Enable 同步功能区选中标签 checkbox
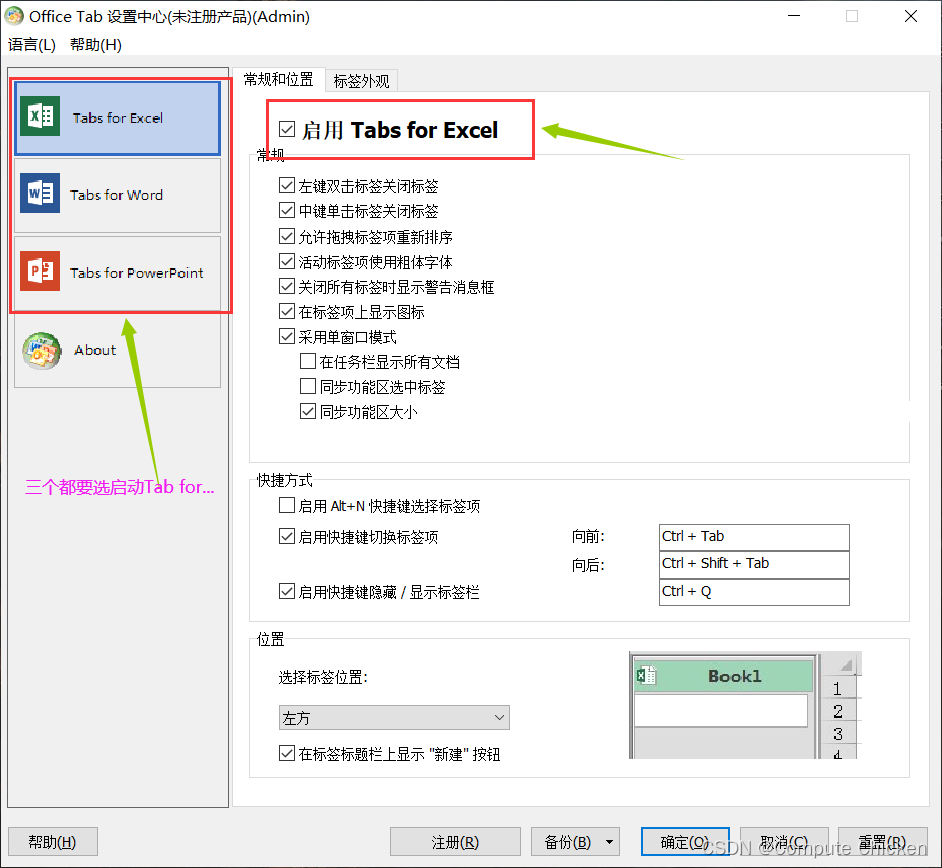The height and width of the screenshot is (868, 942). [x=308, y=386]
